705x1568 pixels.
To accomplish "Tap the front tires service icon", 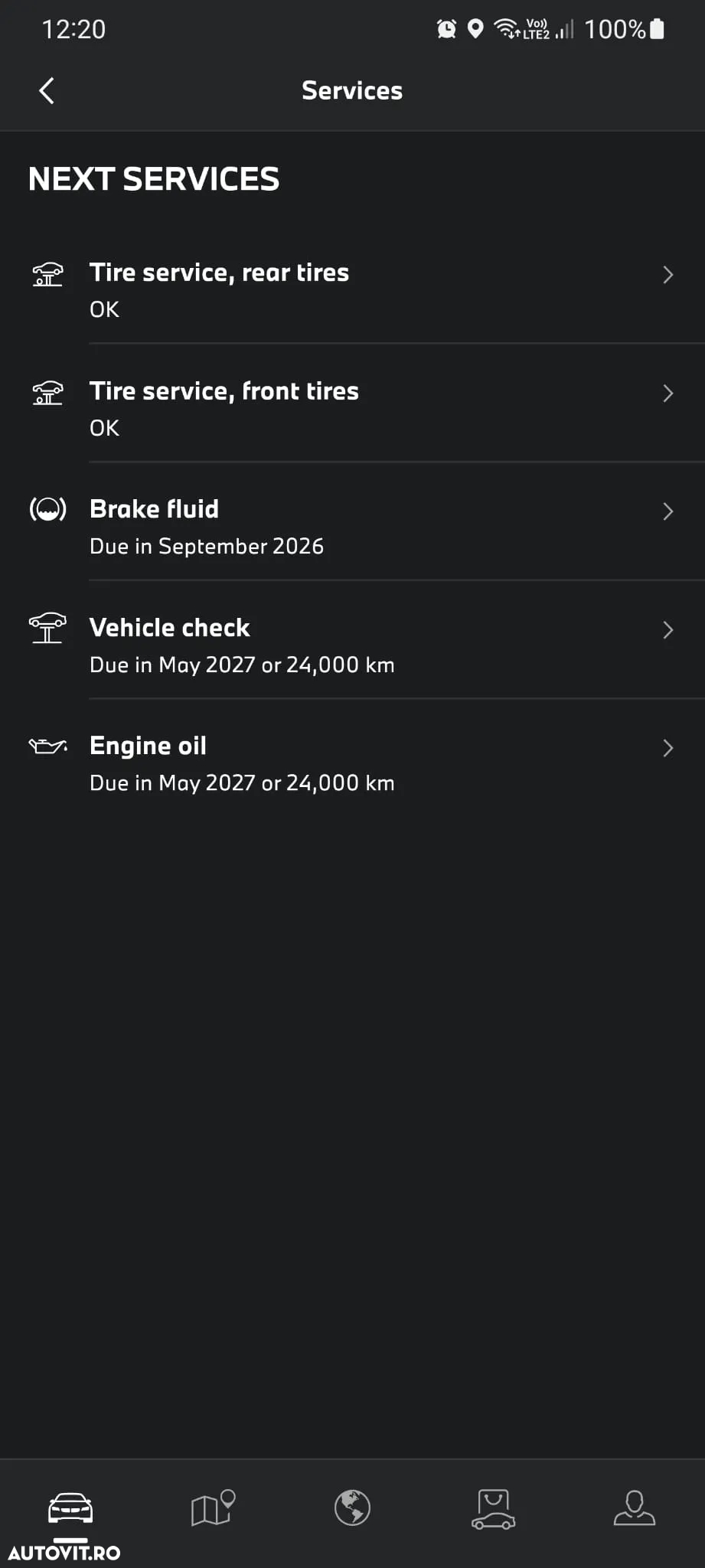I will tap(47, 393).
